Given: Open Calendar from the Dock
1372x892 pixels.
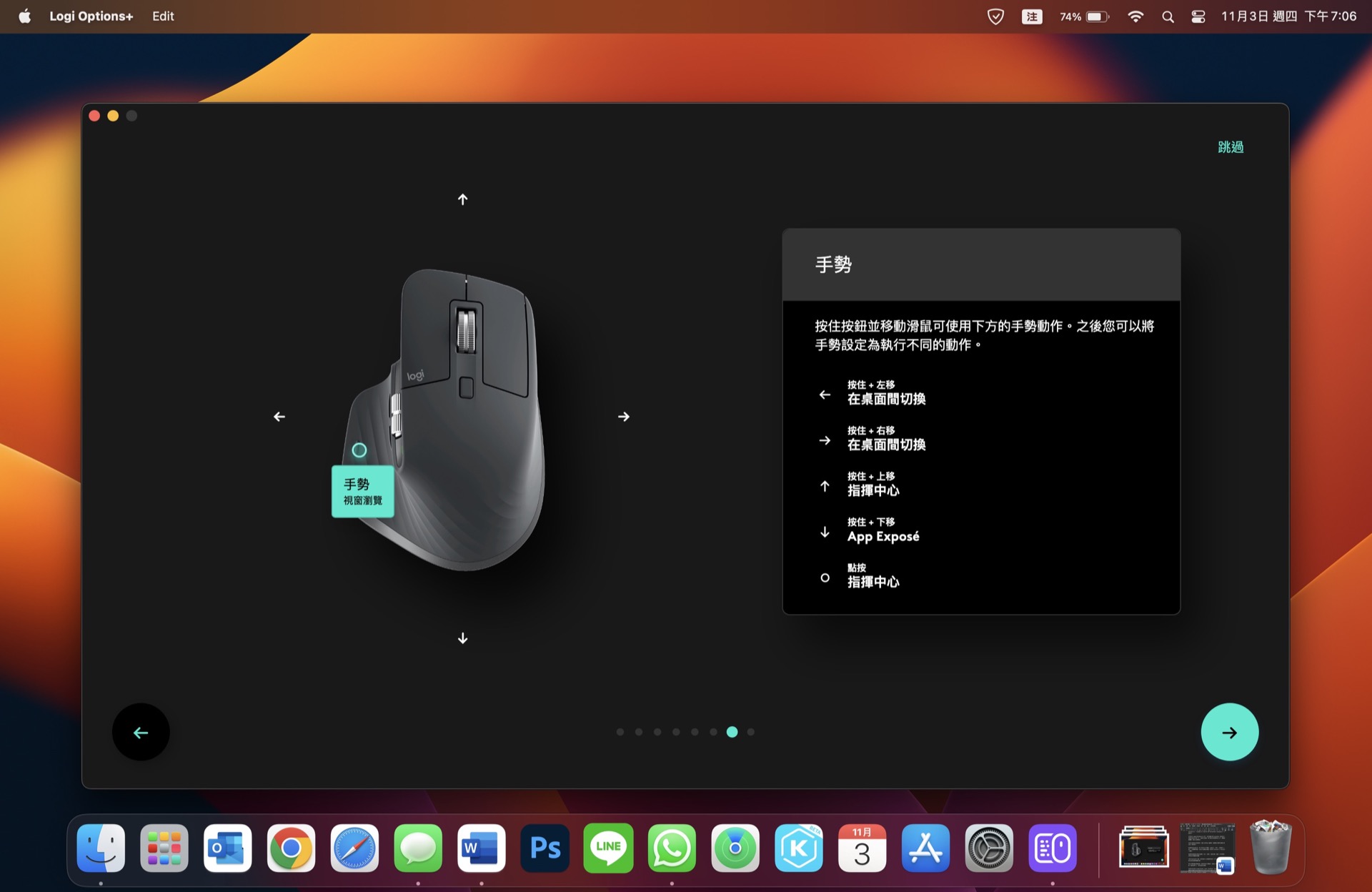Looking at the screenshot, I should click(863, 848).
